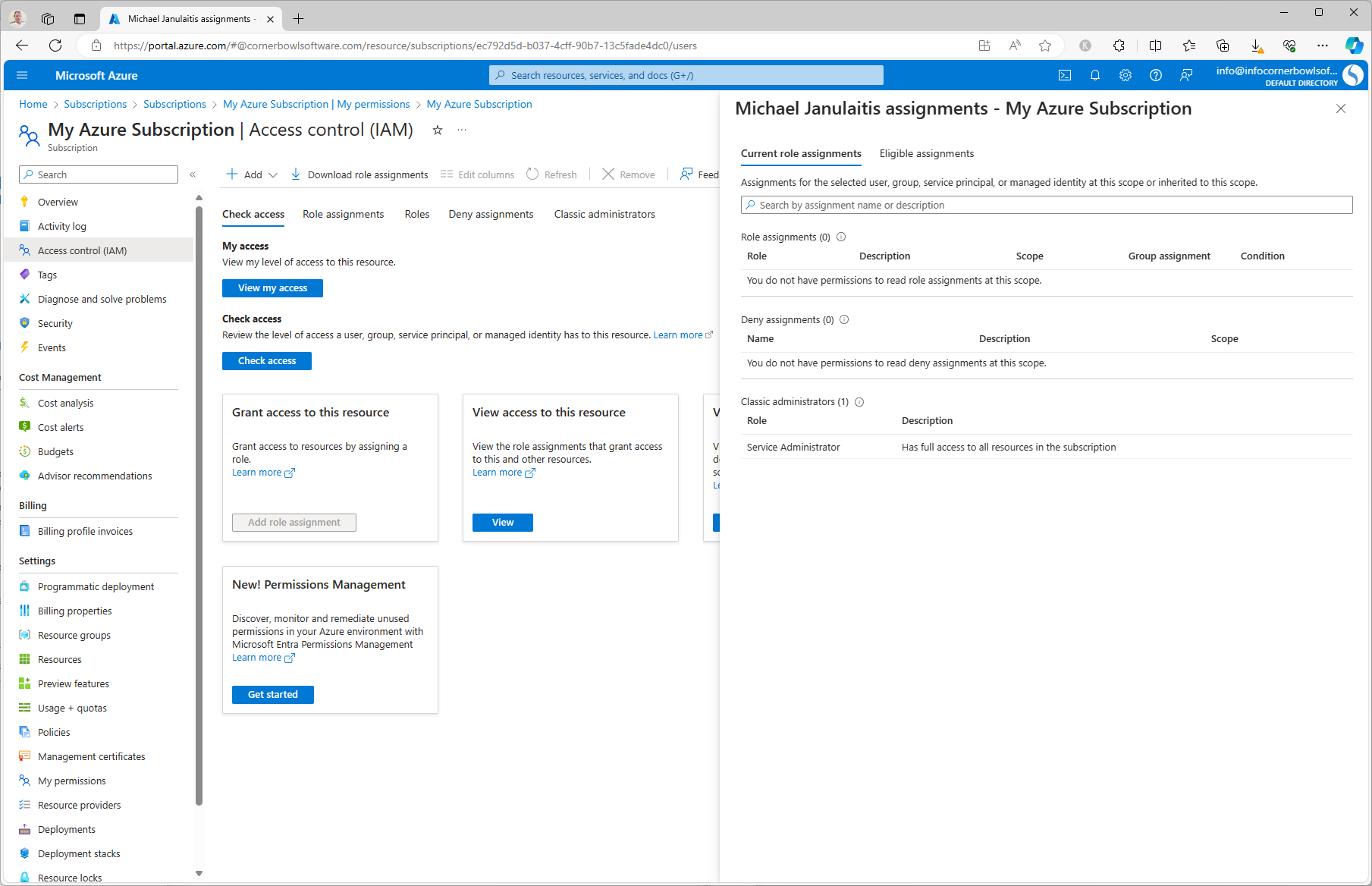1372x886 pixels.
Task: Collapse the sidebar with the double chevron
Action: 193,174
